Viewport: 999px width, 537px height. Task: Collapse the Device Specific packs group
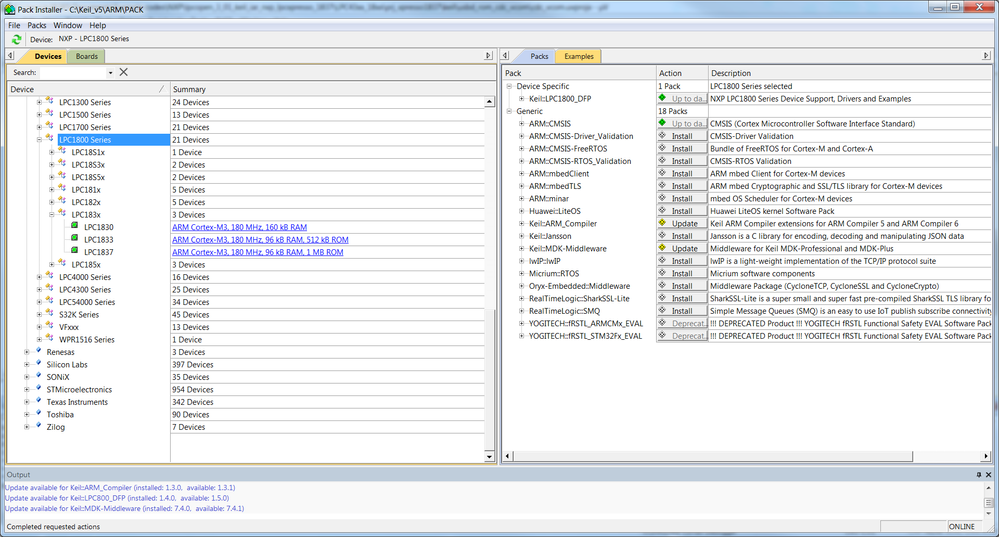pos(509,86)
